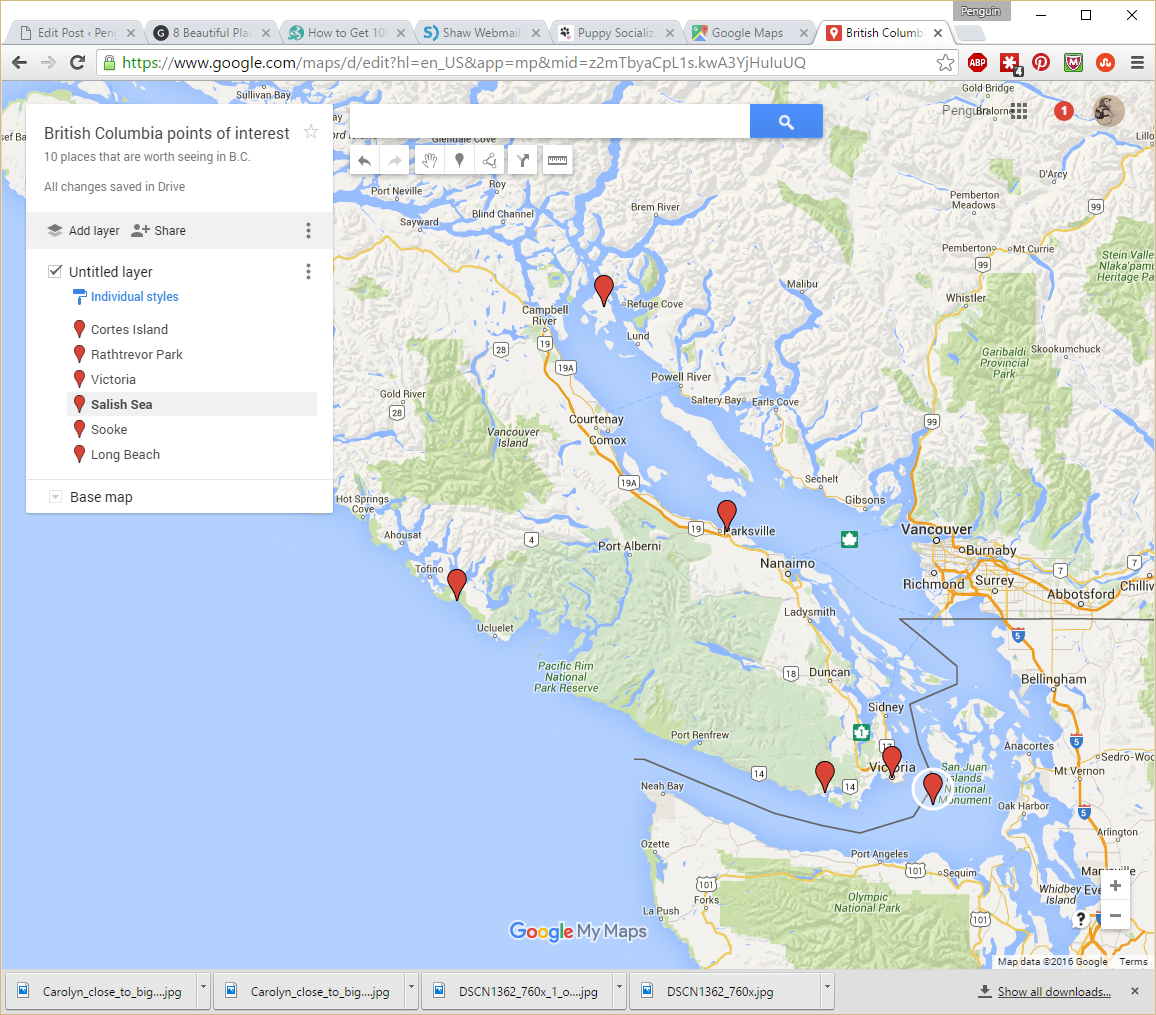Select the add directions tool
The width and height of the screenshot is (1156, 1015).
(x=523, y=160)
